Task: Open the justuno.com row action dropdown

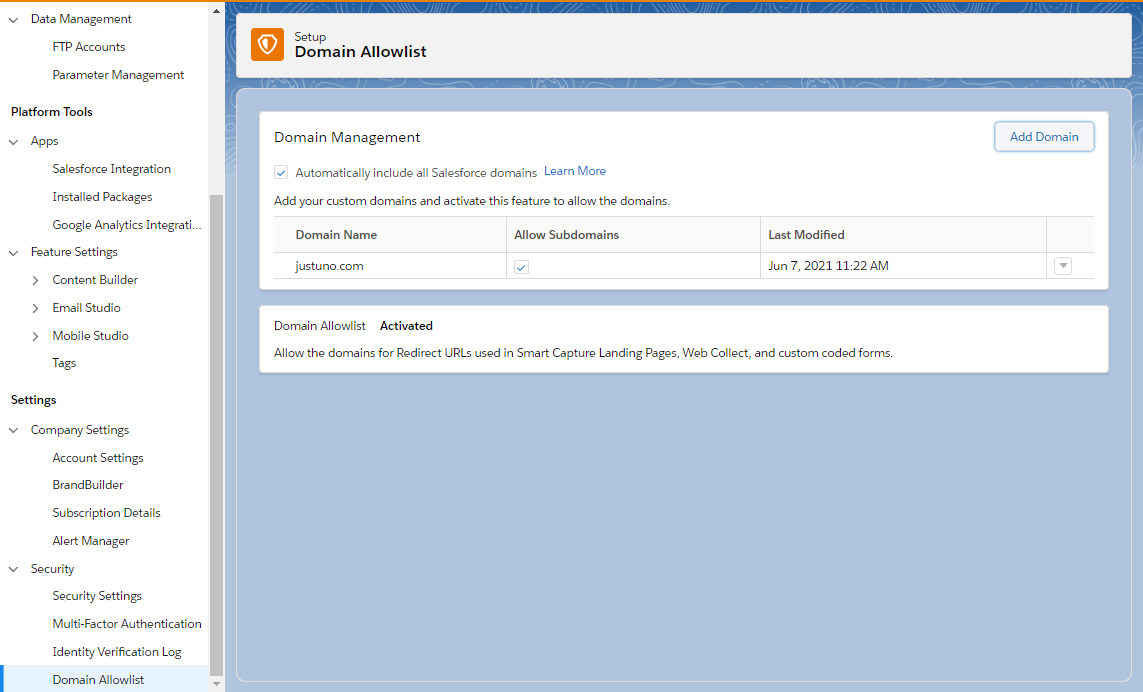Action: [1063, 266]
